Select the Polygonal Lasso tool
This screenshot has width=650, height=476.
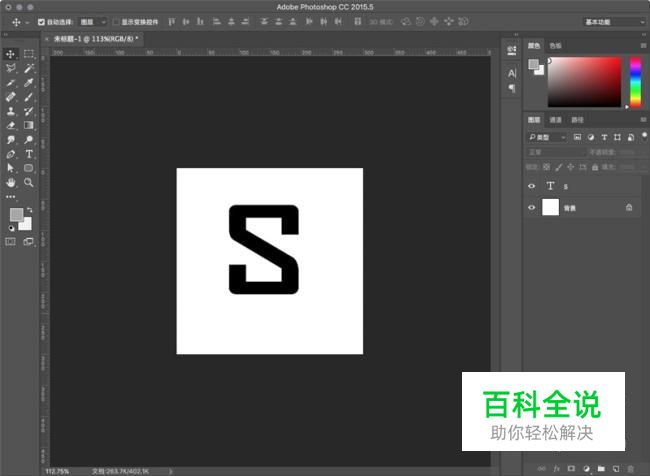[10, 68]
